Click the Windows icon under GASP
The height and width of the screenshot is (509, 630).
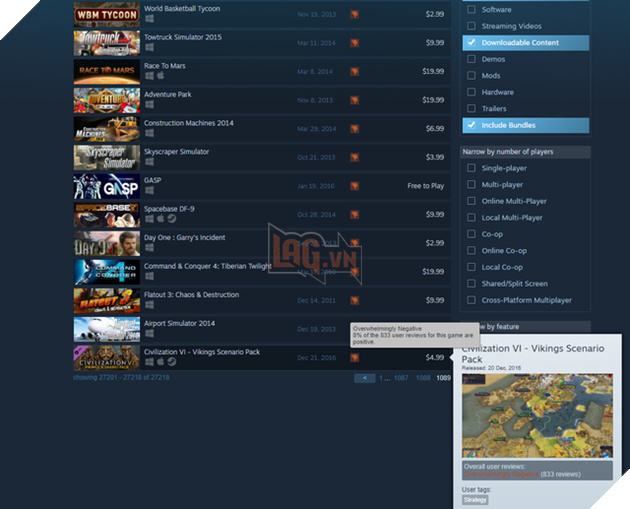[x=149, y=190]
